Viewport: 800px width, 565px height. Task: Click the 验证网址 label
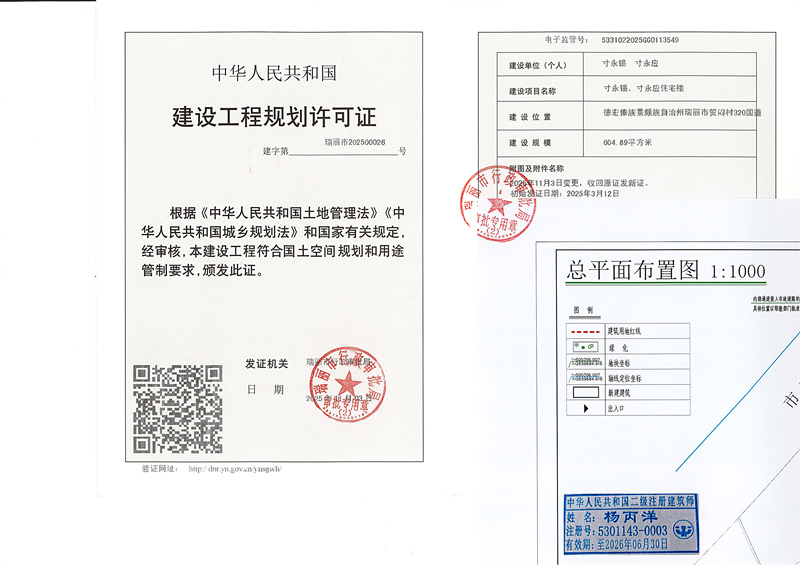(x=160, y=469)
